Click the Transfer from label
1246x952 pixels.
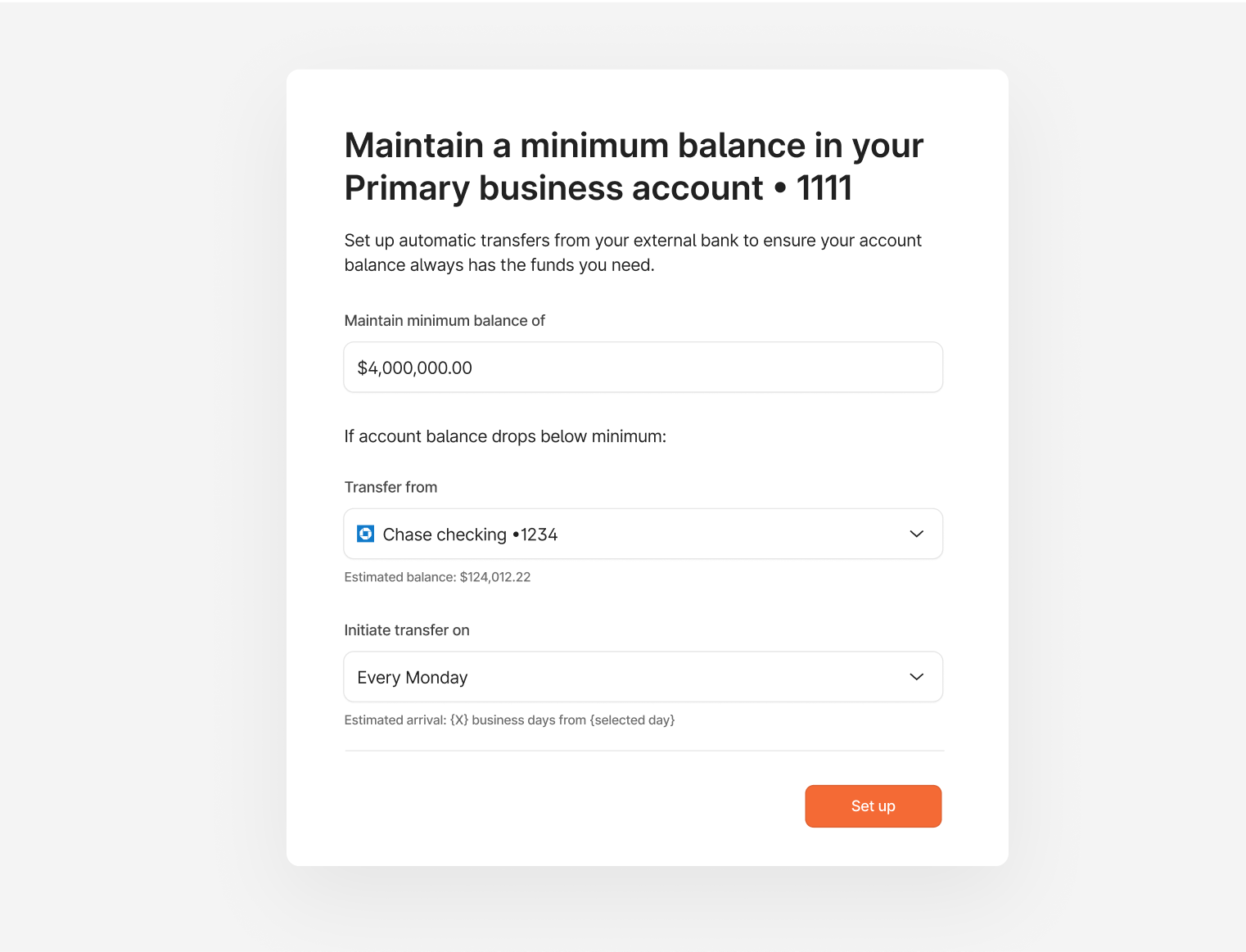coord(391,486)
